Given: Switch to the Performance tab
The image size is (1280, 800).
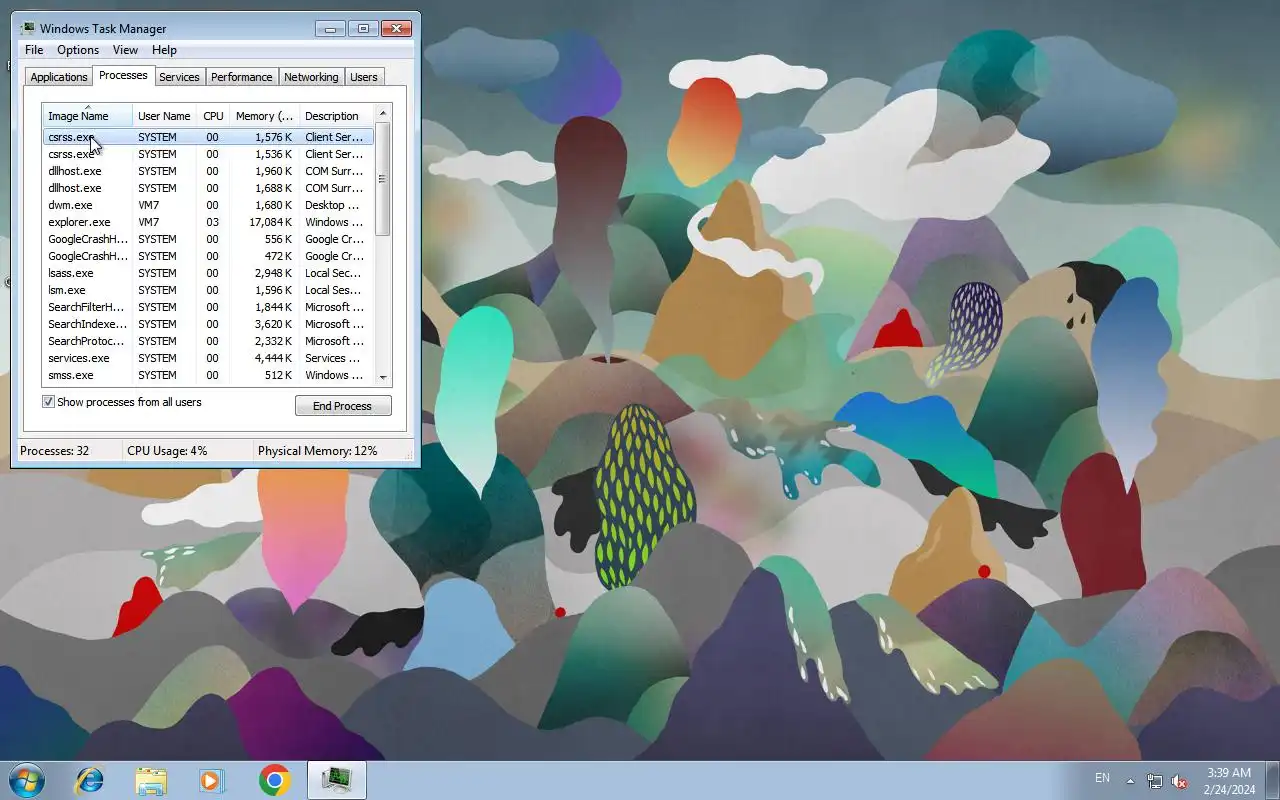Looking at the screenshot, I should click(x=241, y=77).
